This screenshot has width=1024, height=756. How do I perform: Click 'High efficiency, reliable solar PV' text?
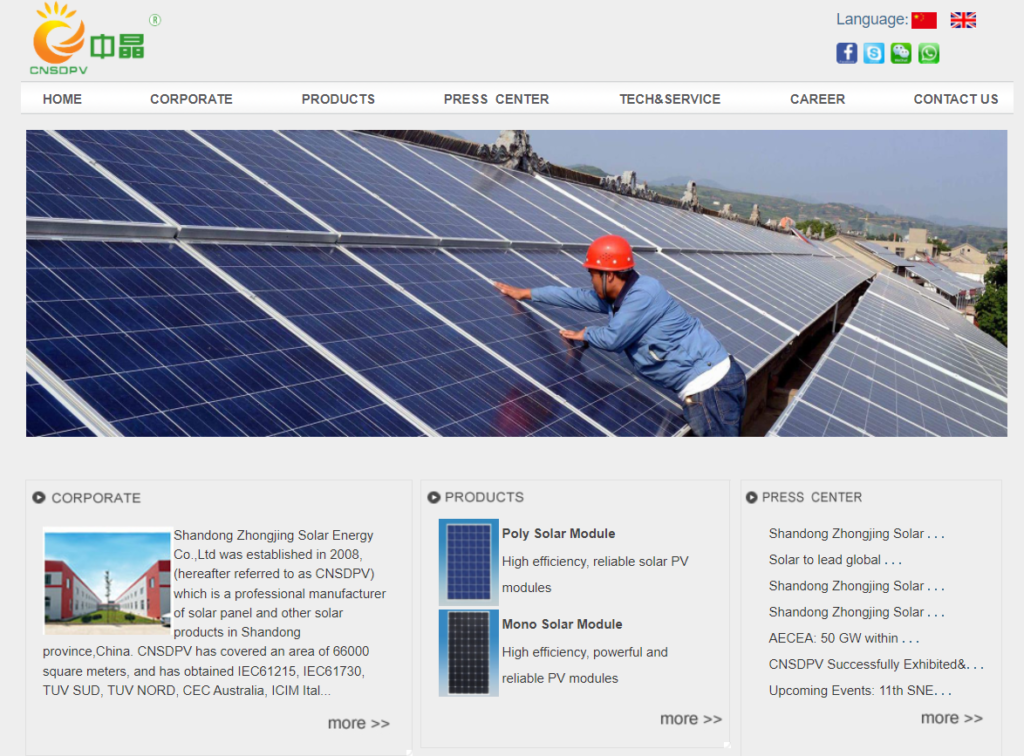(x=595, y=561)
